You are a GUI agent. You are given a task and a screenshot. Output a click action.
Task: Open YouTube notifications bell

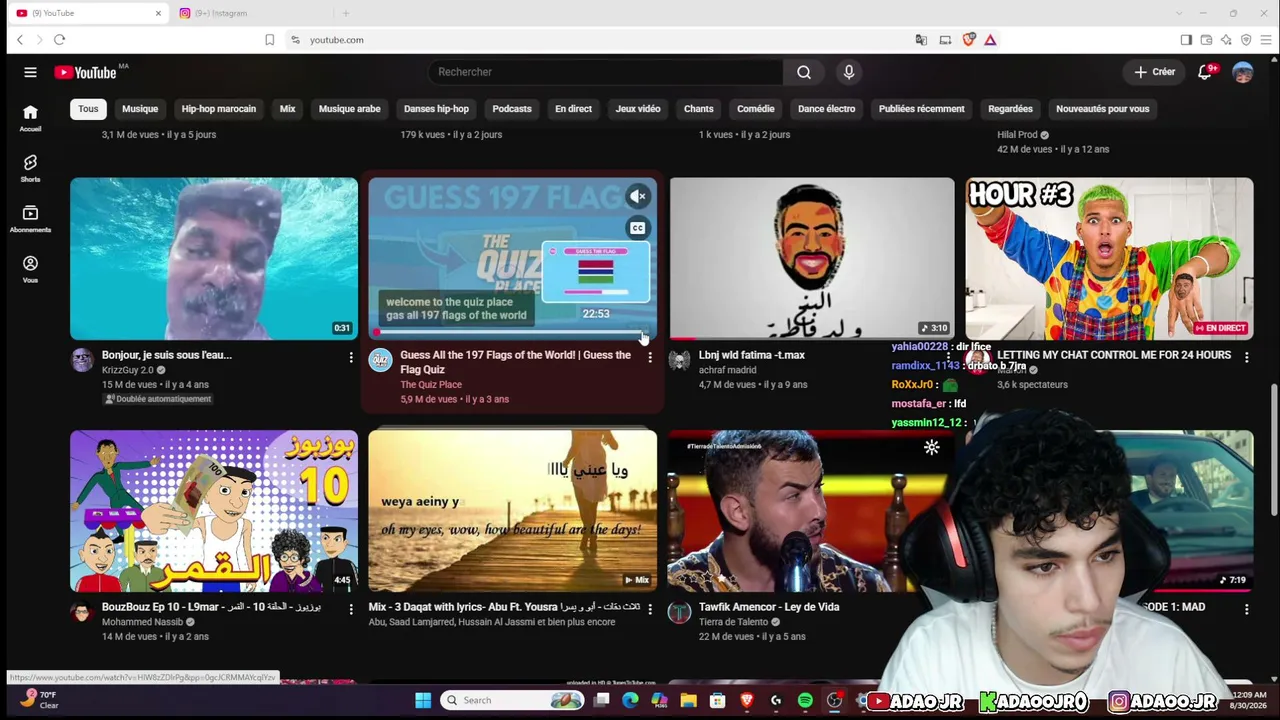pyautogui.click(x=1205, y=72)
